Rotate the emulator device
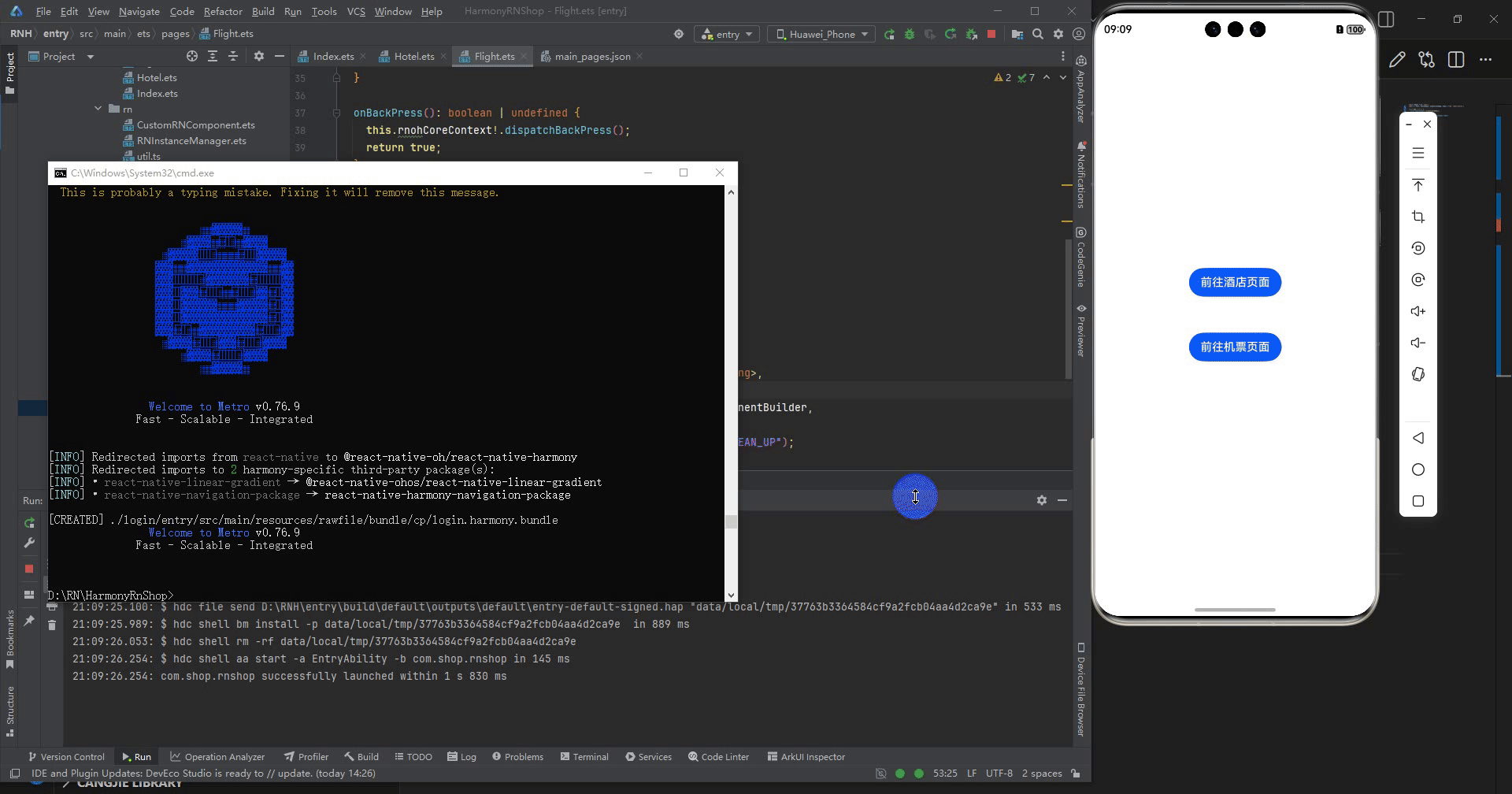 coord(1418,374)
